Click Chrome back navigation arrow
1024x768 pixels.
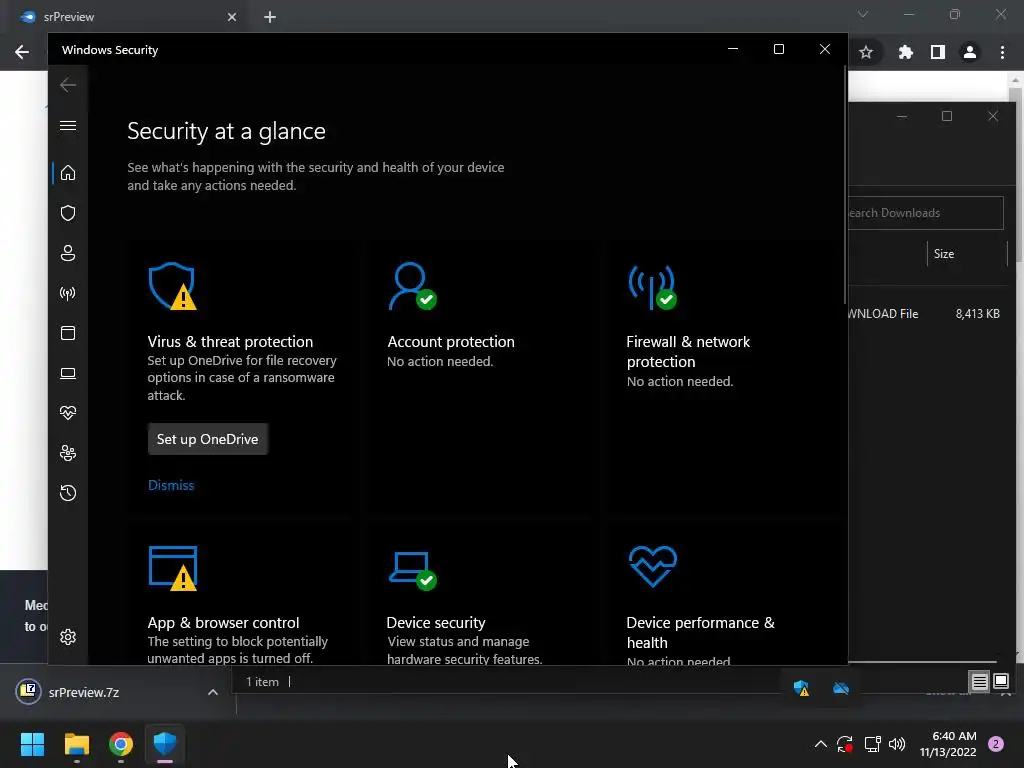[22, 52]
